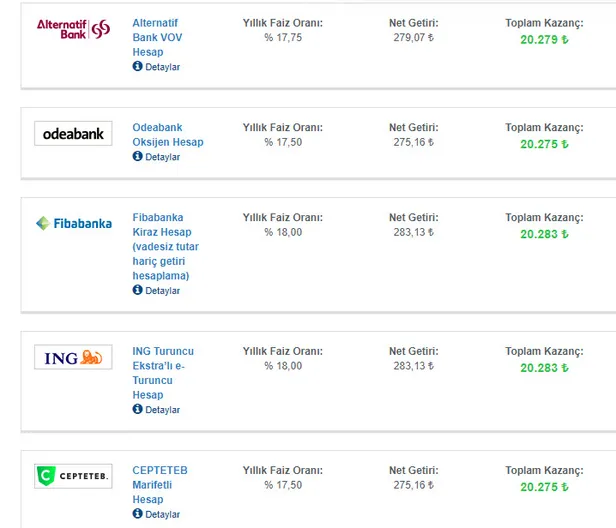Screen dimensions: 616x528
Task: Click the Odeabank logo
Action: pos(73,134)
